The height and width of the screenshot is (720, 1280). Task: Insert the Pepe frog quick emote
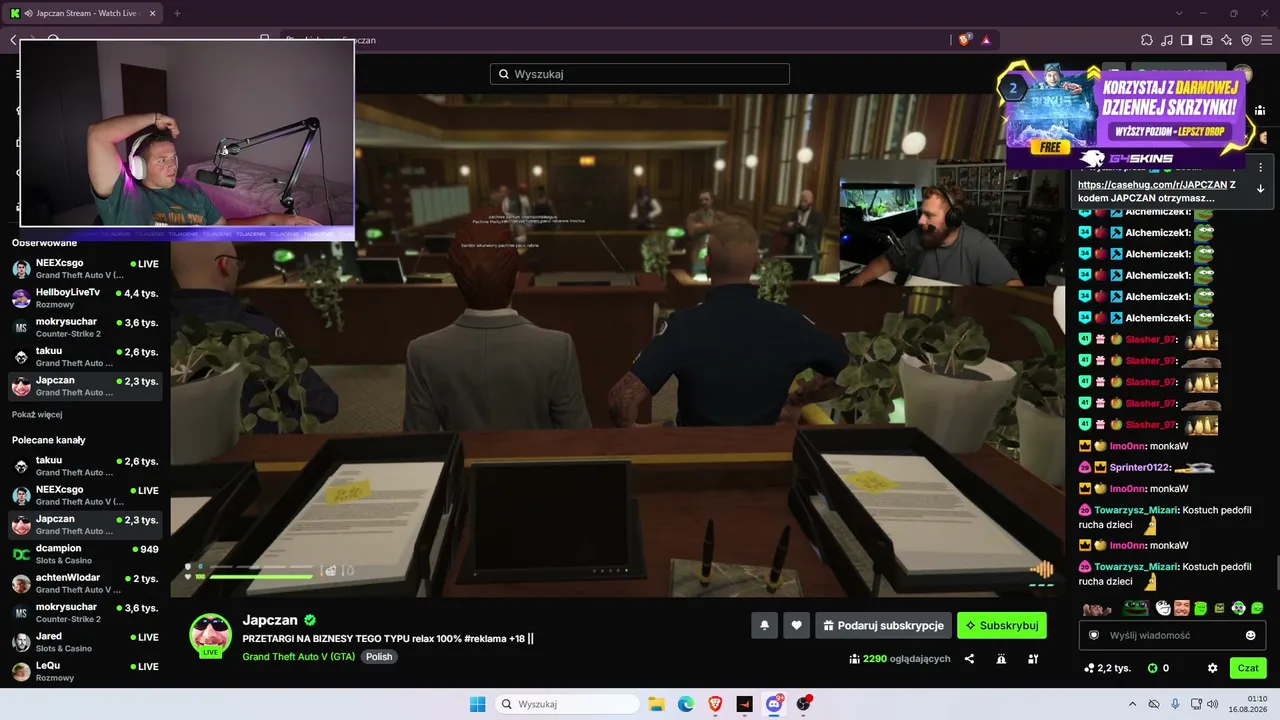[x=1134, y=607]
